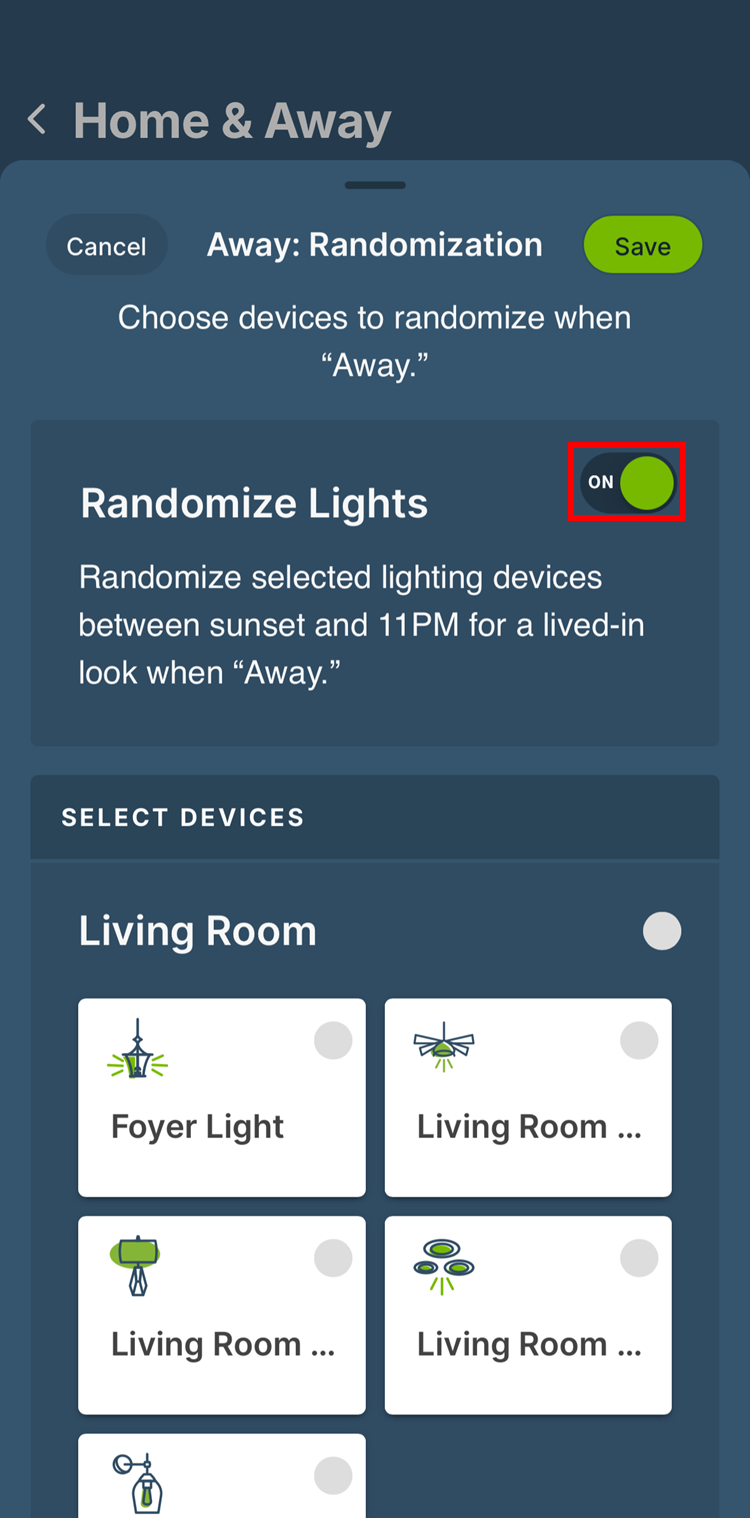This screenshot has height=1518, width=750.
Task: Click the wall sconce icon on bottom card
Action: pos(138,1481)
